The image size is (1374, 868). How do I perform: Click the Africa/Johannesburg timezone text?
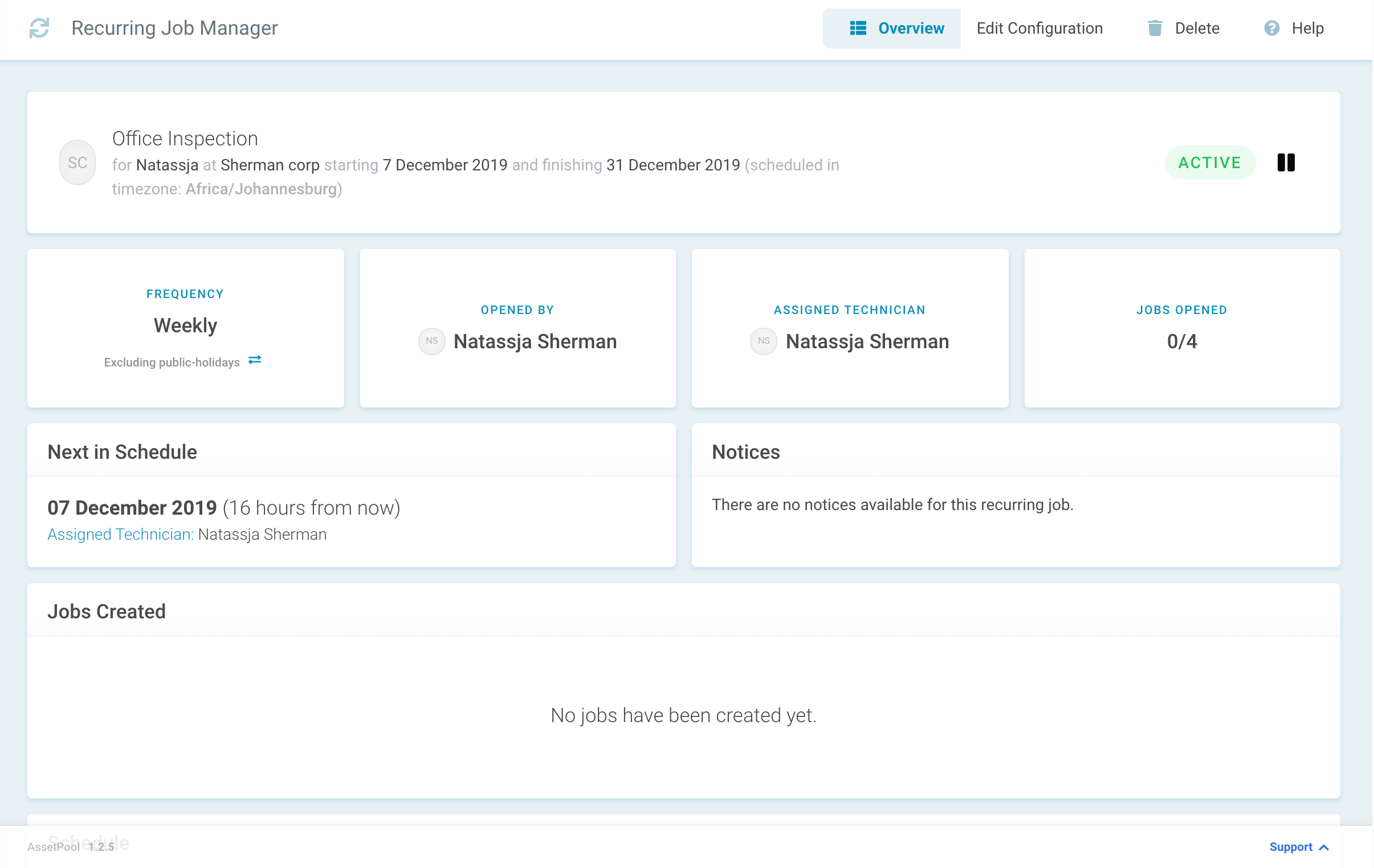point(262,189)
